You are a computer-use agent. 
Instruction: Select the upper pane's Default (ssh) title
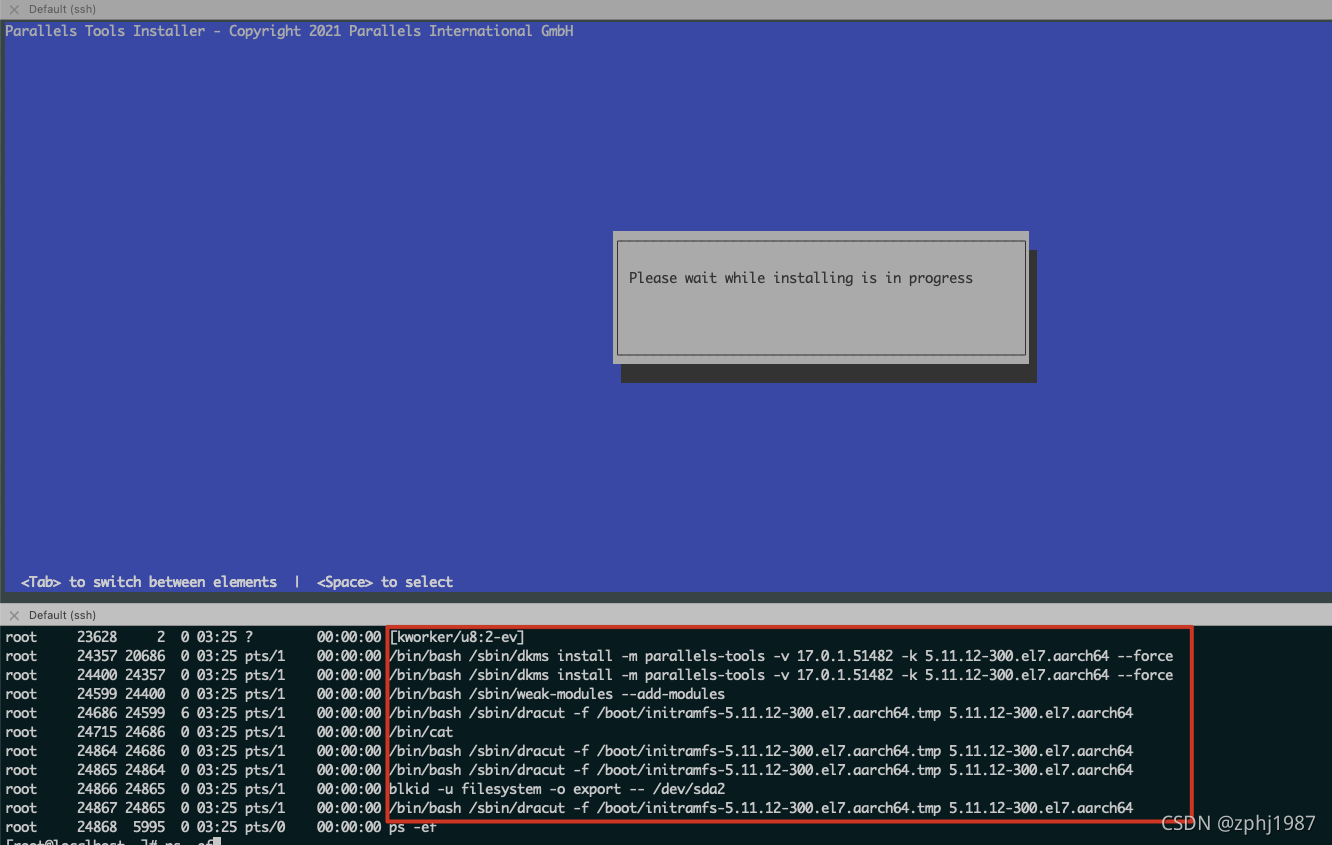[62, 9]
